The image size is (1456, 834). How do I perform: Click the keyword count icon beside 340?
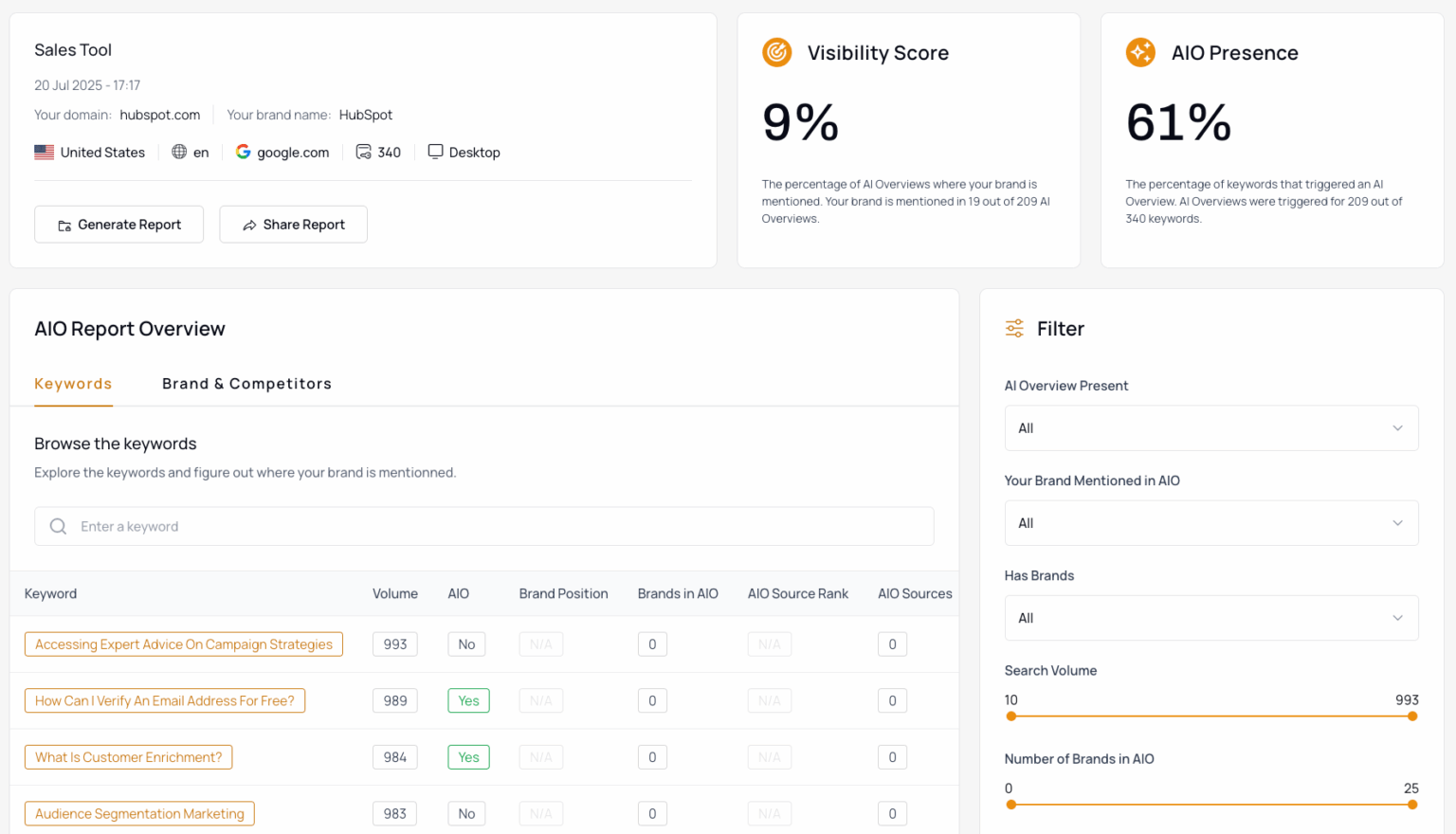point(363,152)
